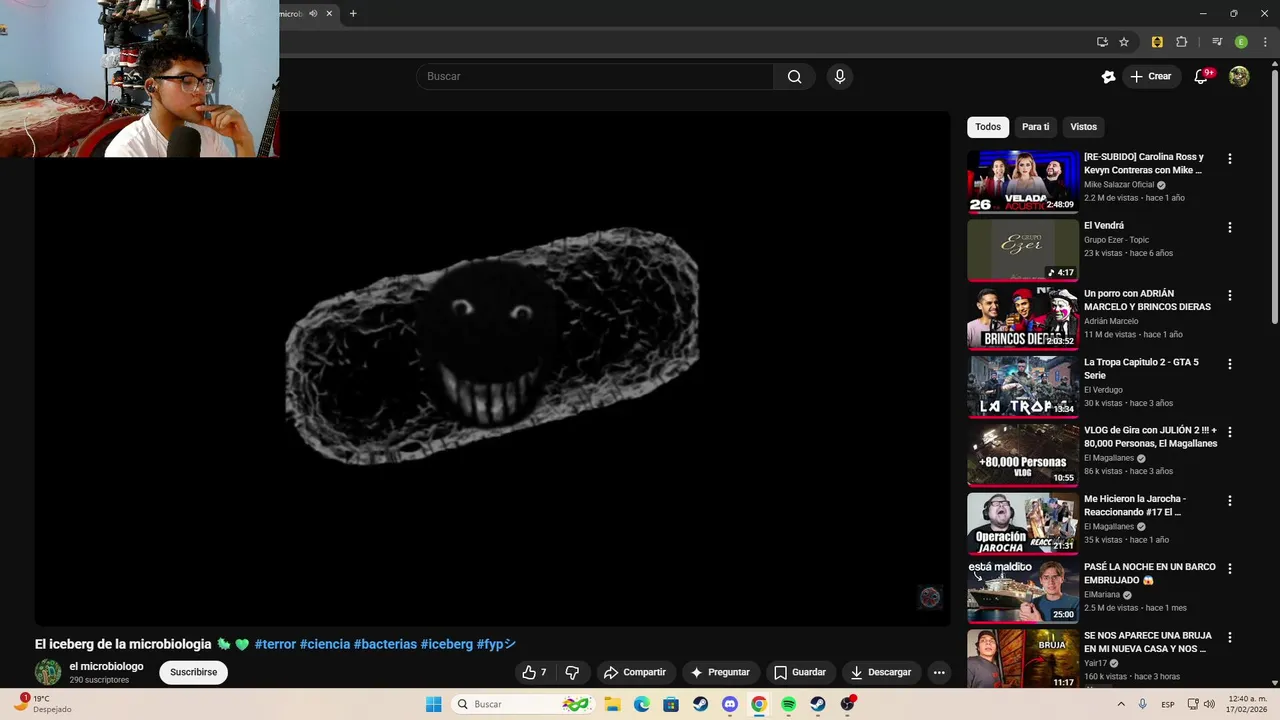Open options for Me Hicieron la Jarocha video
Image resolution: width=1280 pixels, height=720 pixels.
point(1230,500)
